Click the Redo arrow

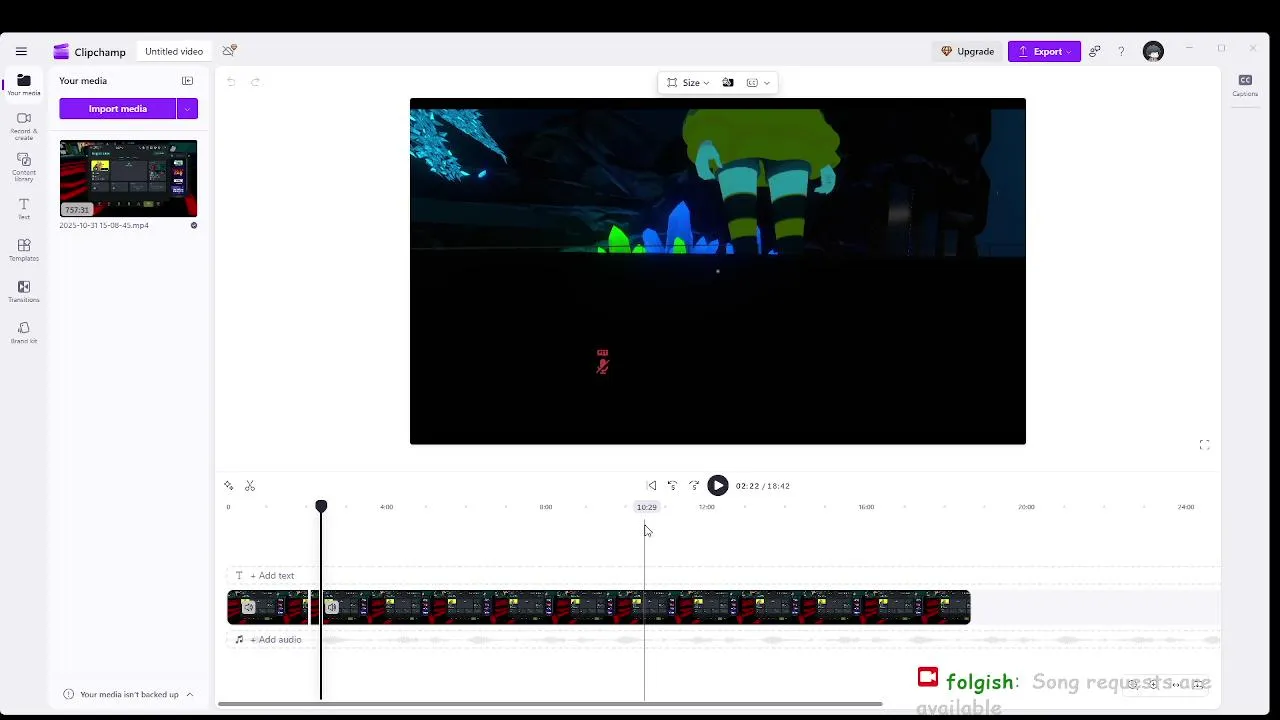255,82
